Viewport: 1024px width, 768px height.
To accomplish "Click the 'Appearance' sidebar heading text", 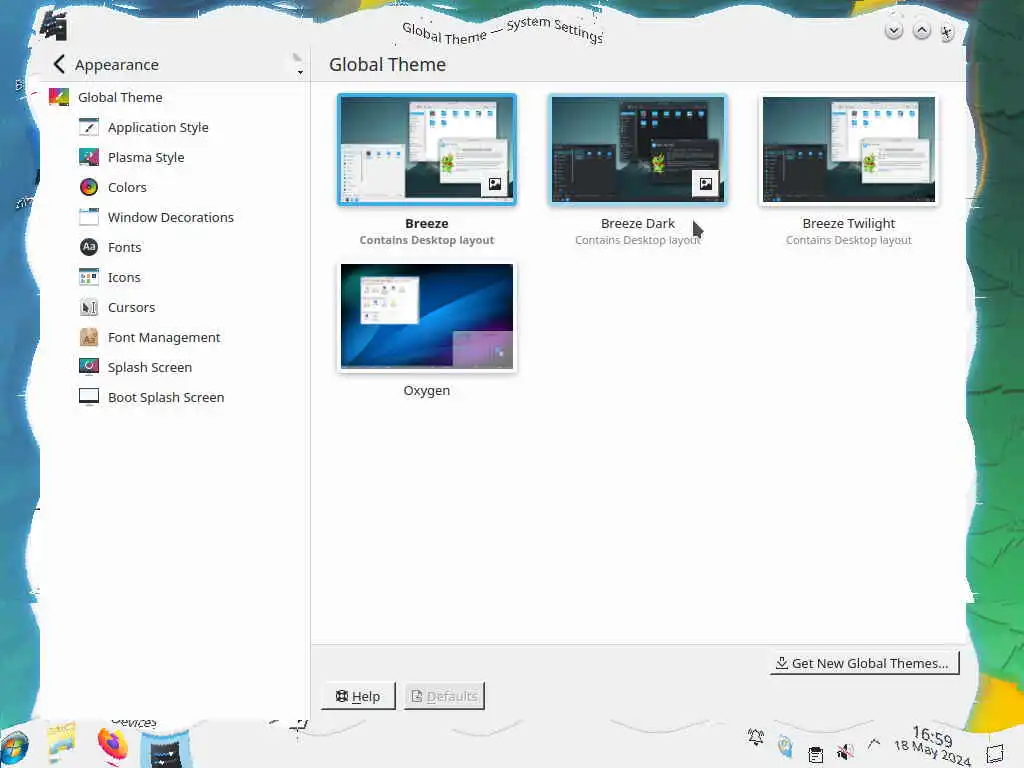I will (x=117, y=65).
